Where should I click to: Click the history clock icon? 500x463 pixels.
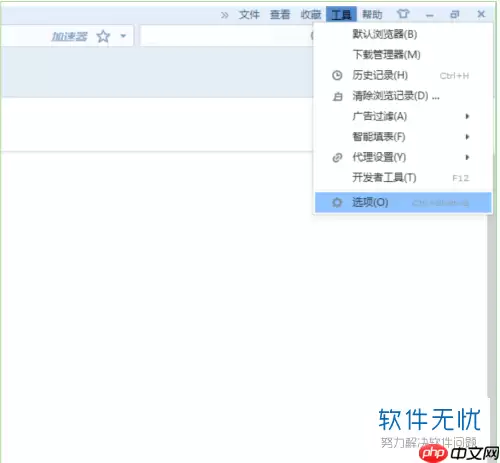(337, 76)
